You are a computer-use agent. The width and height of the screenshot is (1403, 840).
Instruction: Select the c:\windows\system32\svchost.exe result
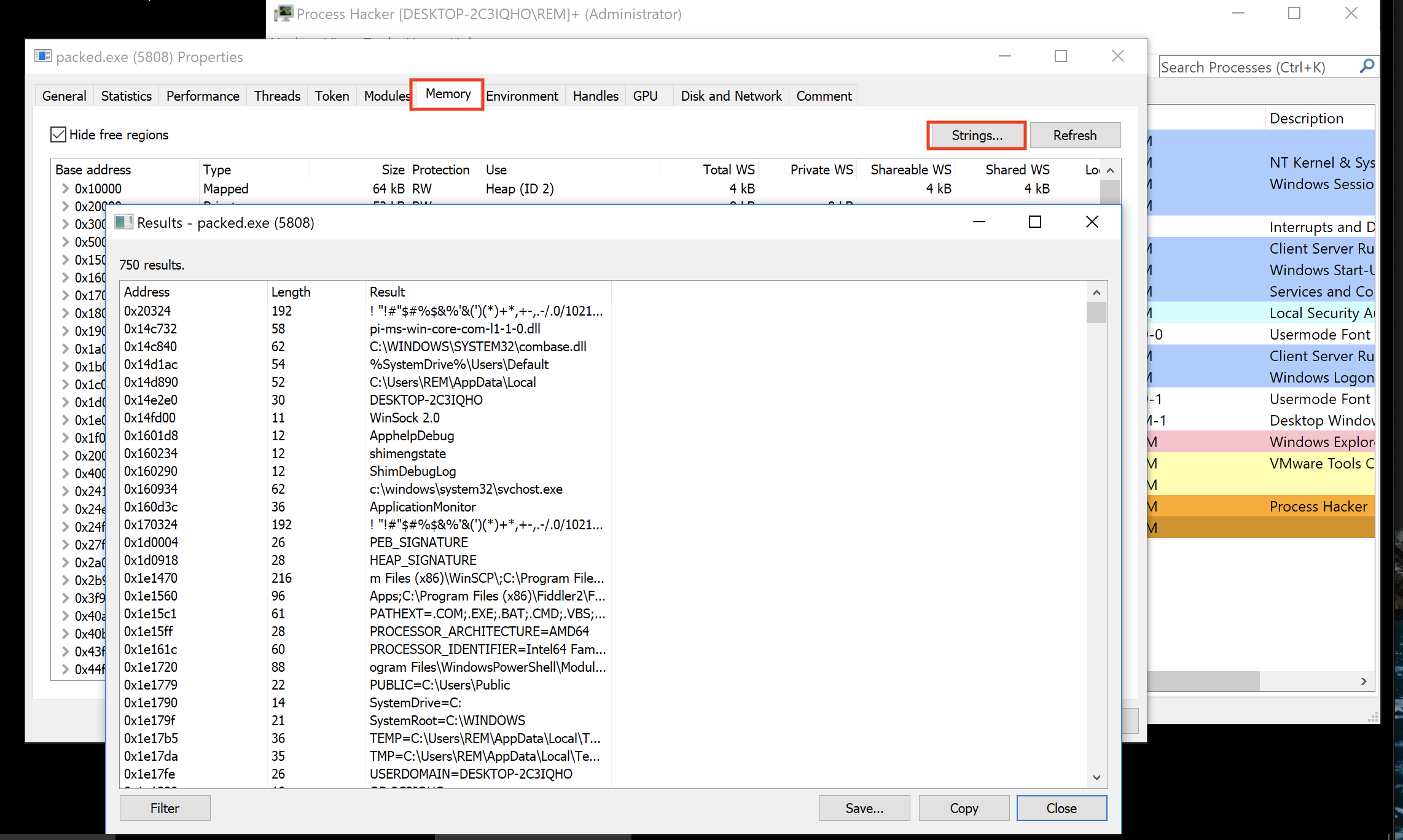[x=365, y=489]
